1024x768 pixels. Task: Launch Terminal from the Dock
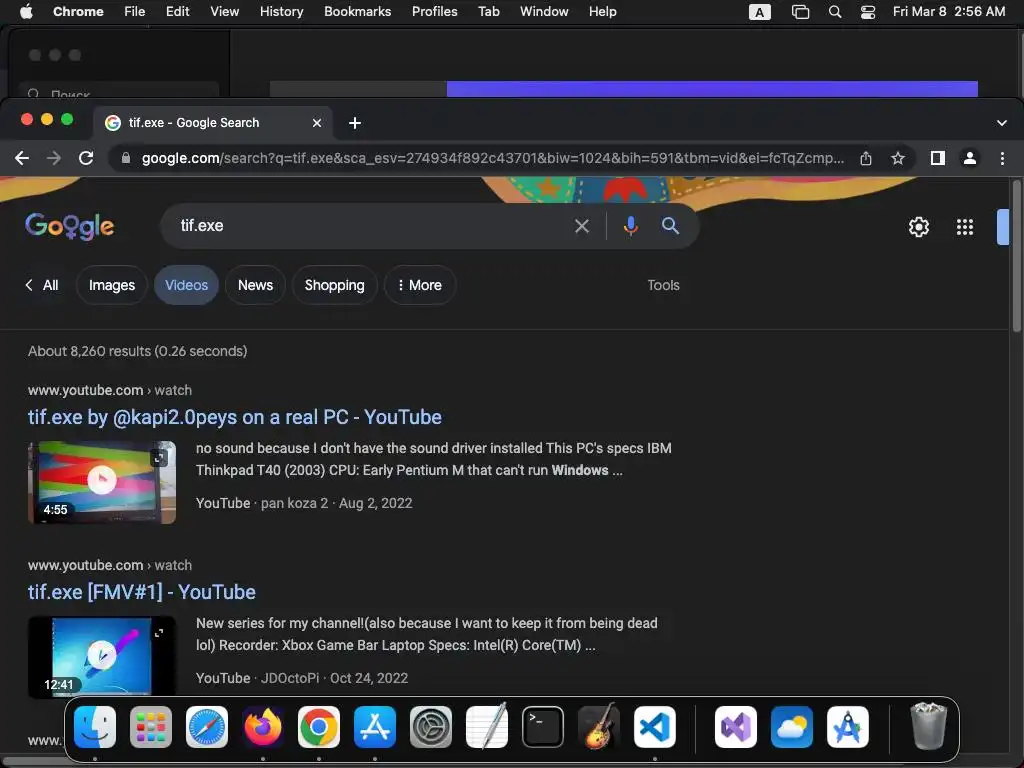tap(543, 727)
